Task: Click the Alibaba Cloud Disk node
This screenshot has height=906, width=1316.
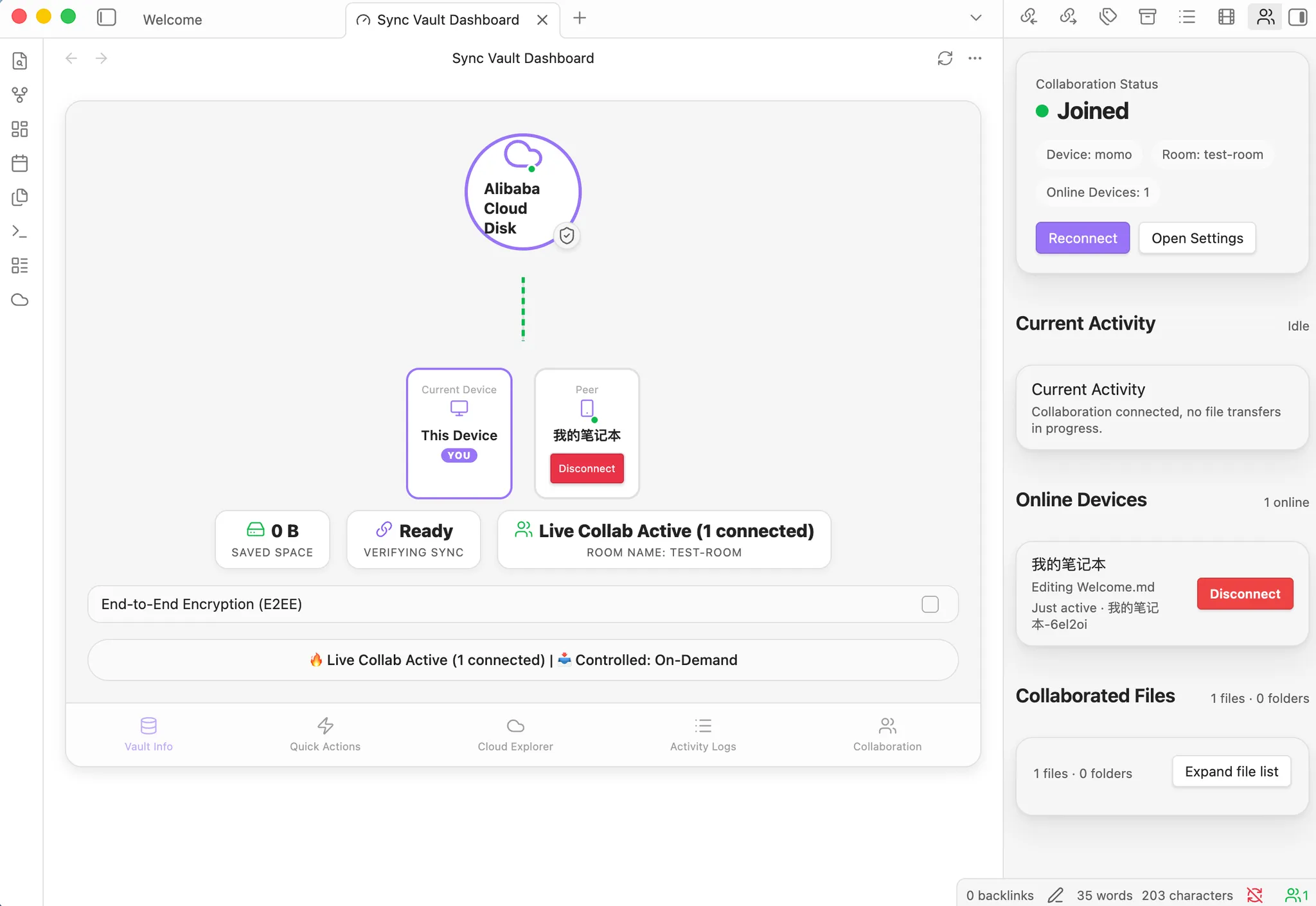Action: (522, 192)
